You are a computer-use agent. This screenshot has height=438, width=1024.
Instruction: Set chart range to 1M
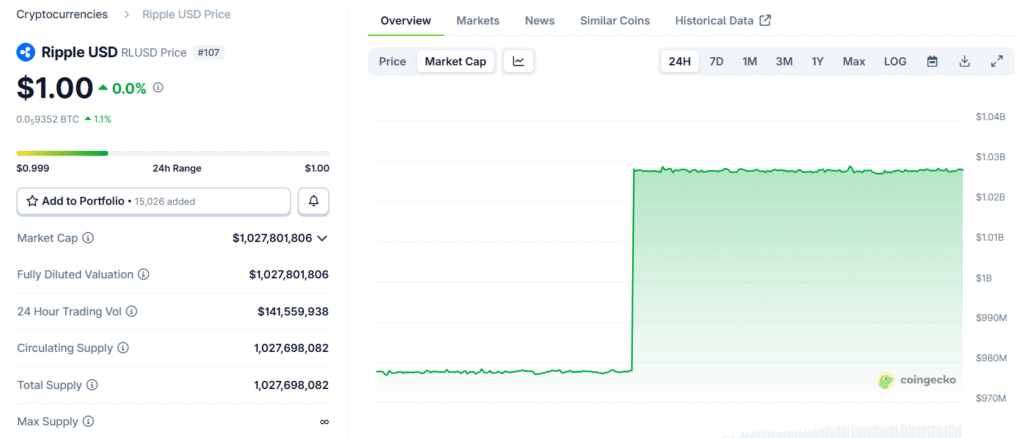(x=750, y=61)
